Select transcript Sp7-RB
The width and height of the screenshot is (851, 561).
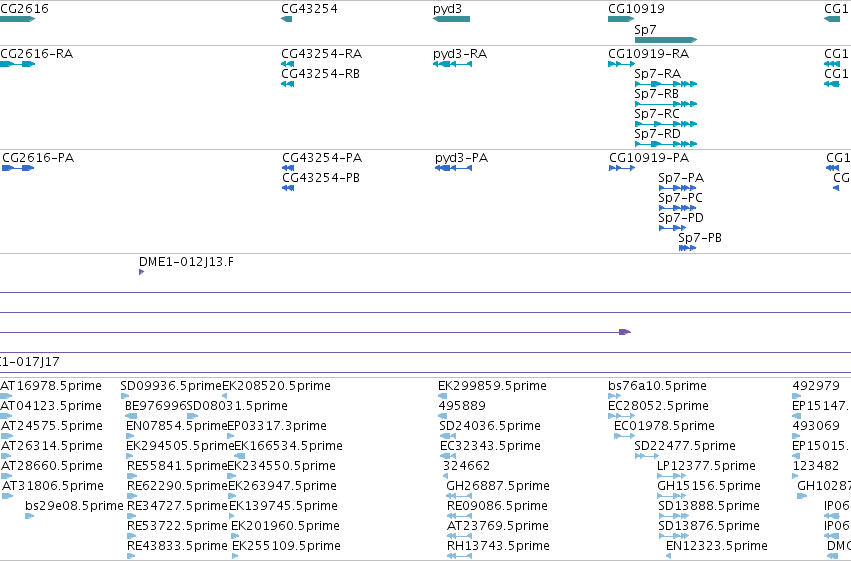(666, 104)
